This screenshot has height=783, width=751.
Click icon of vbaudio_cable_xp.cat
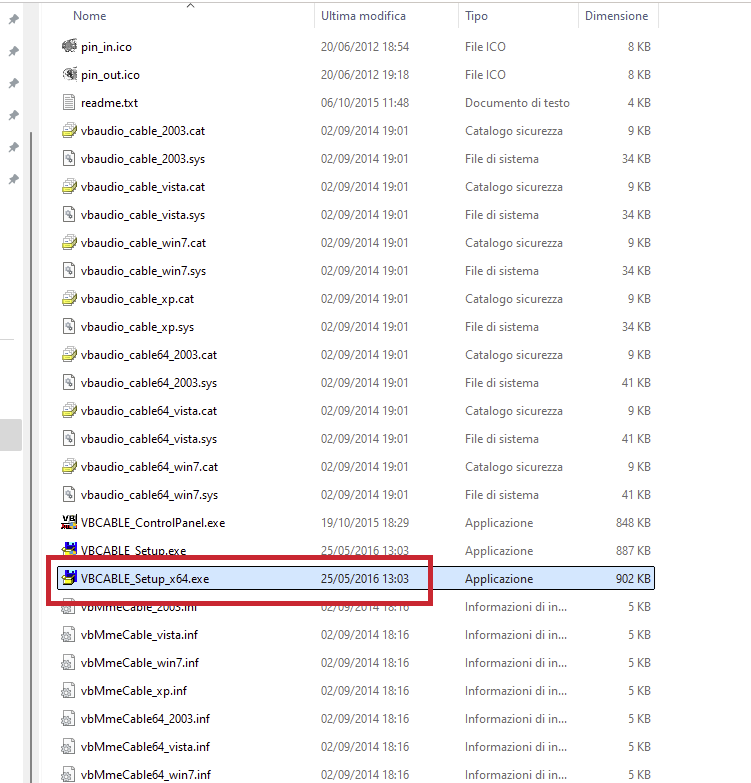click(69, 298)
